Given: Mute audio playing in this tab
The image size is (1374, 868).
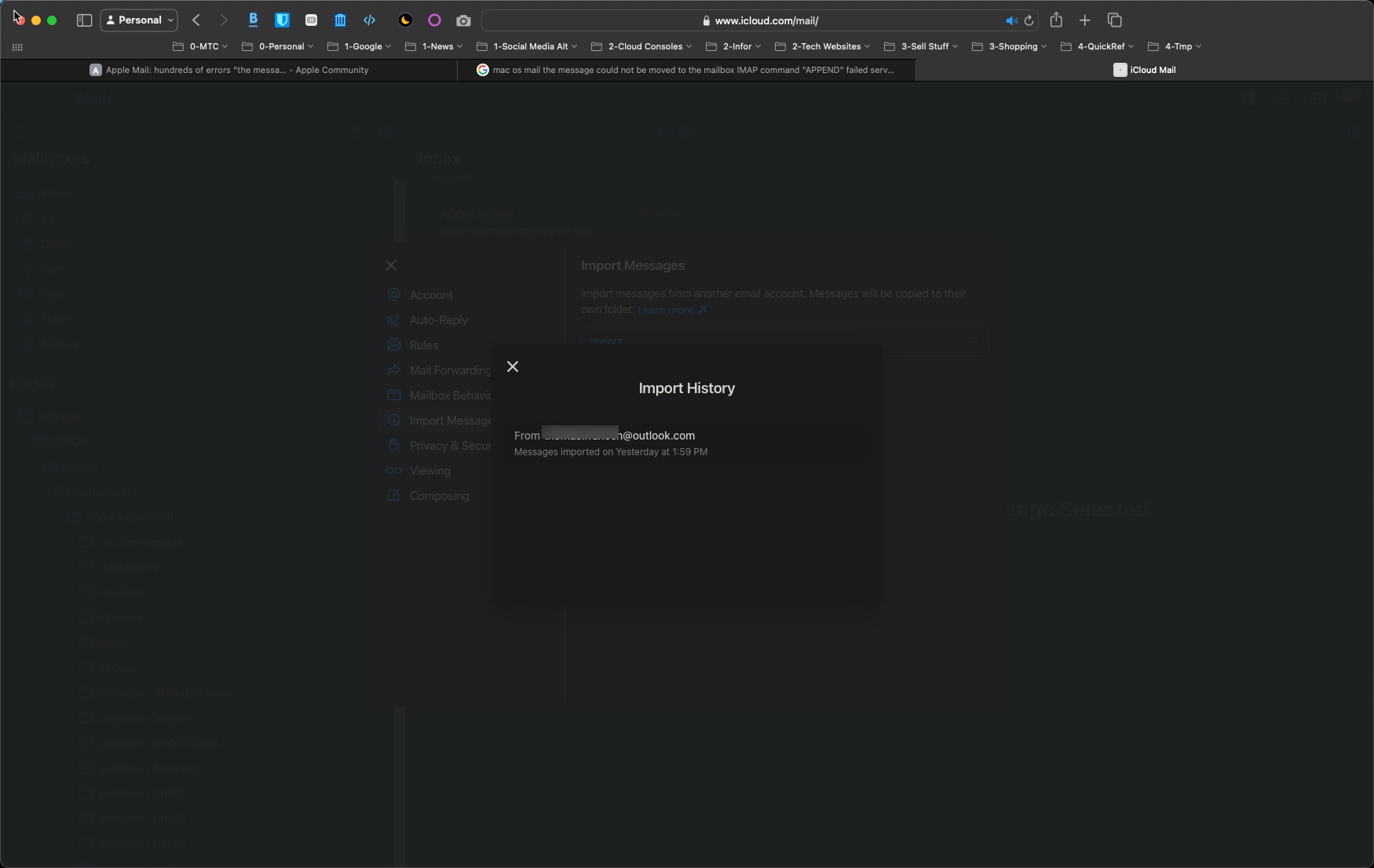Looking at the screenshot, I should pos(1011,21).
